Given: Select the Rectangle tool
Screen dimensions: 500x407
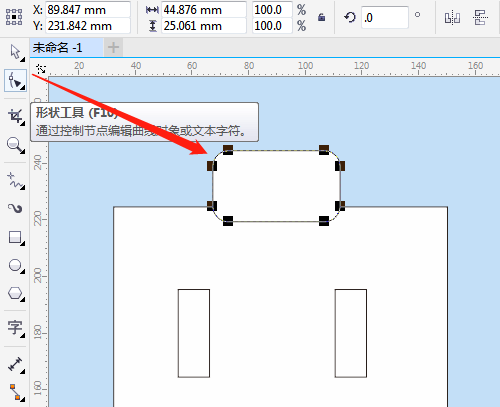Looking at the screenshot, I should pyautogui.click(x=15, y=237).
